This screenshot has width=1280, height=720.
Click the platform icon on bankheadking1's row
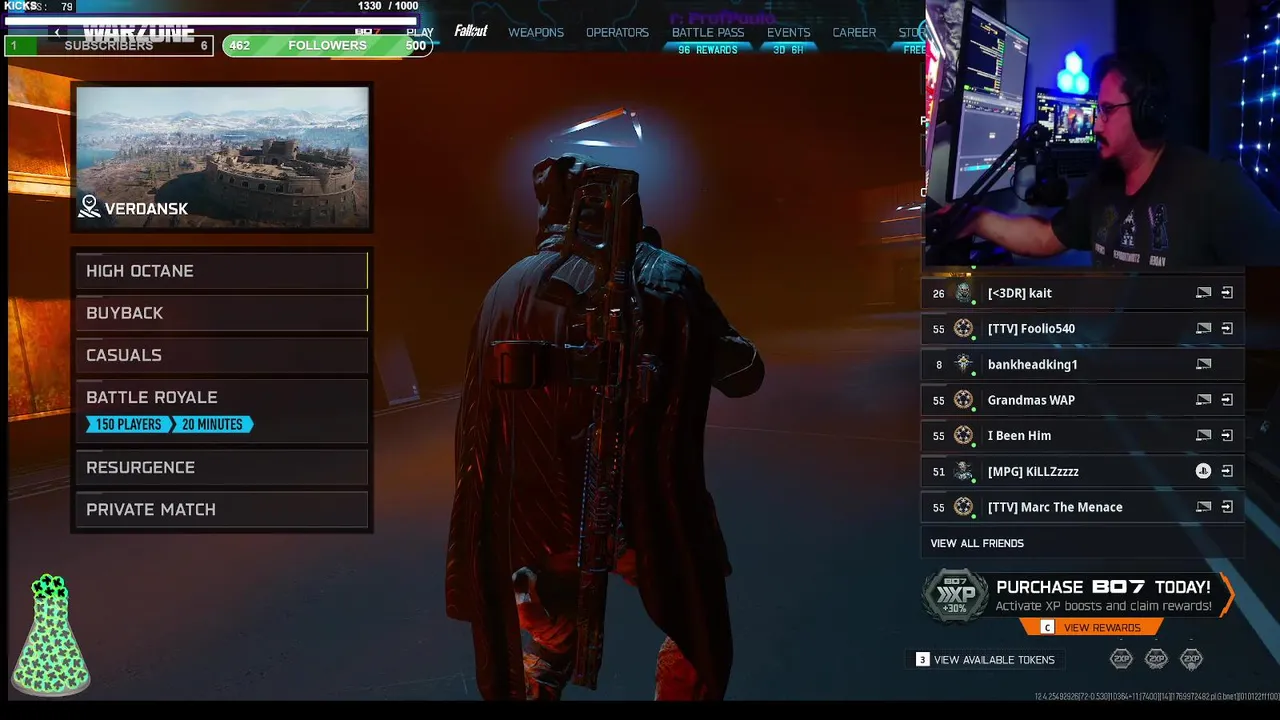tap(1203, 364)
